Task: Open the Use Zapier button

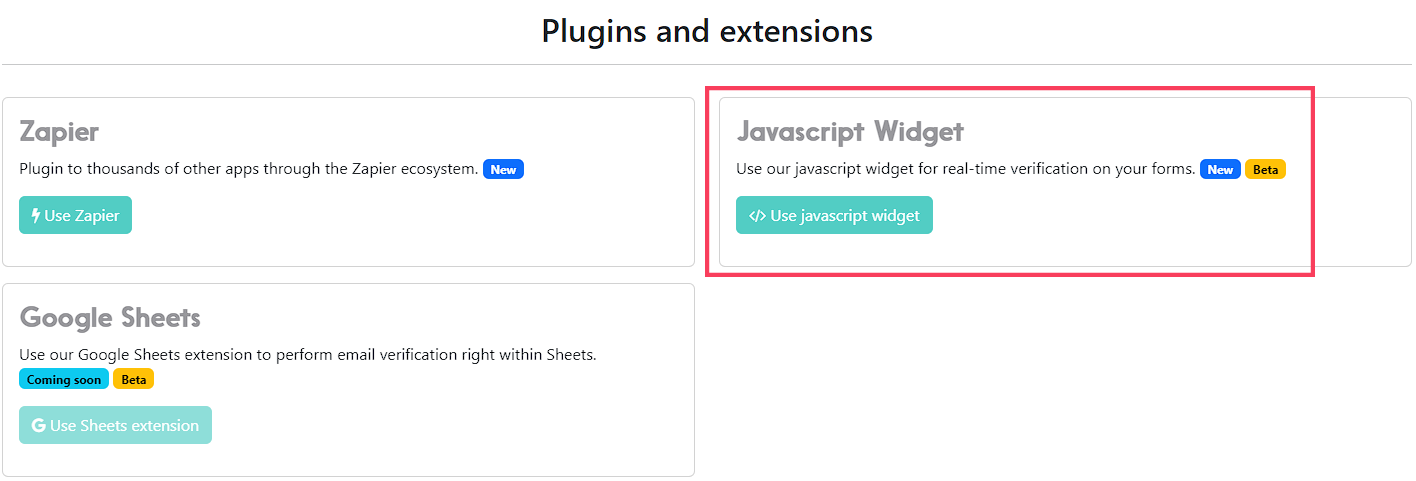Action: [x=75, y=215]
